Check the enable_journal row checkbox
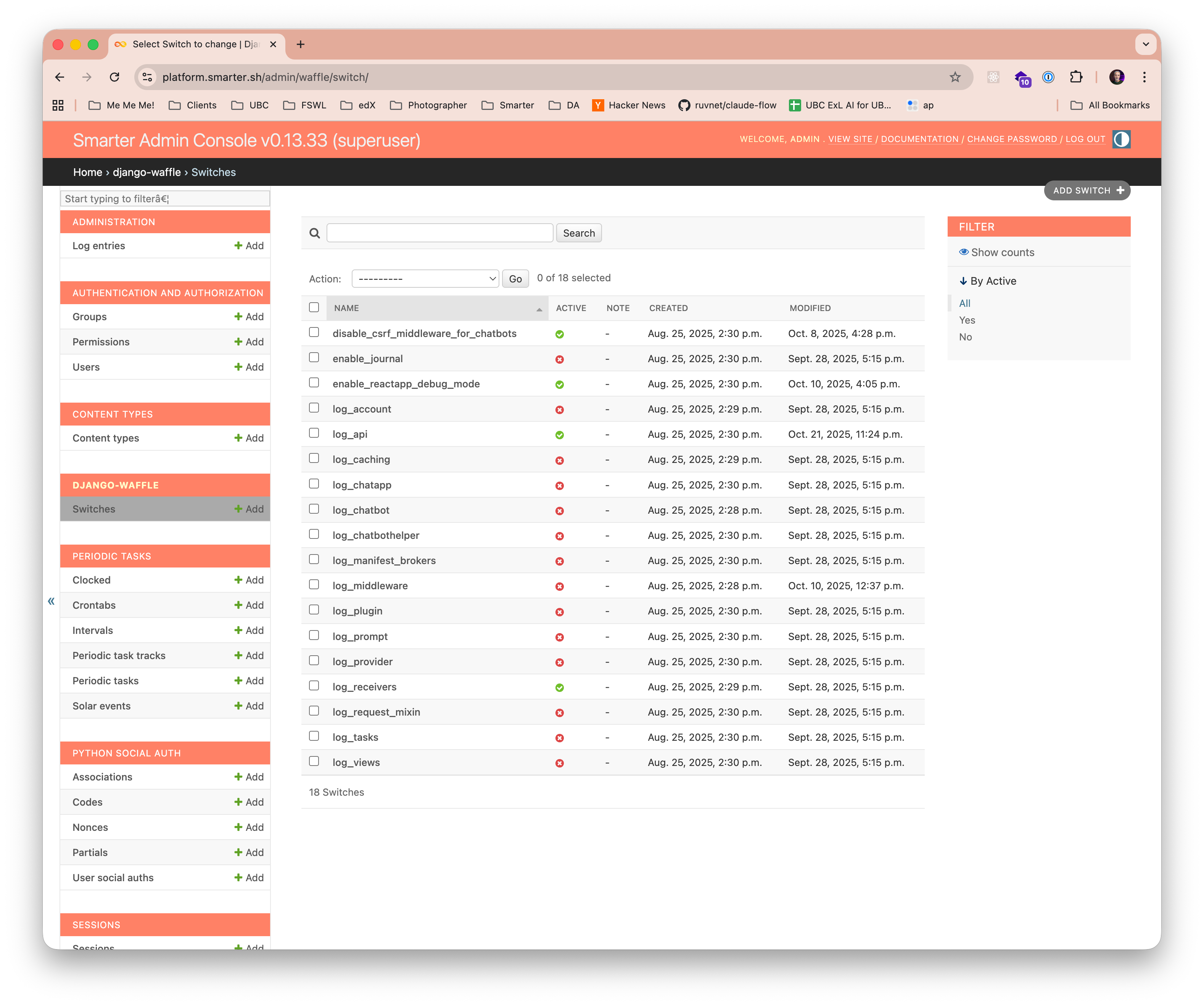The image size is (1204, 1006). [314, 357]
